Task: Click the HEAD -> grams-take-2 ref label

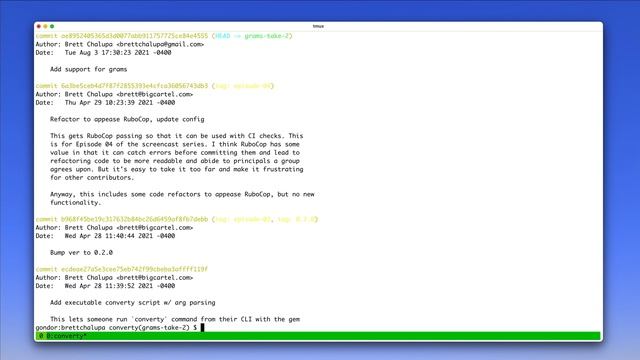Action: click(252, 36)
